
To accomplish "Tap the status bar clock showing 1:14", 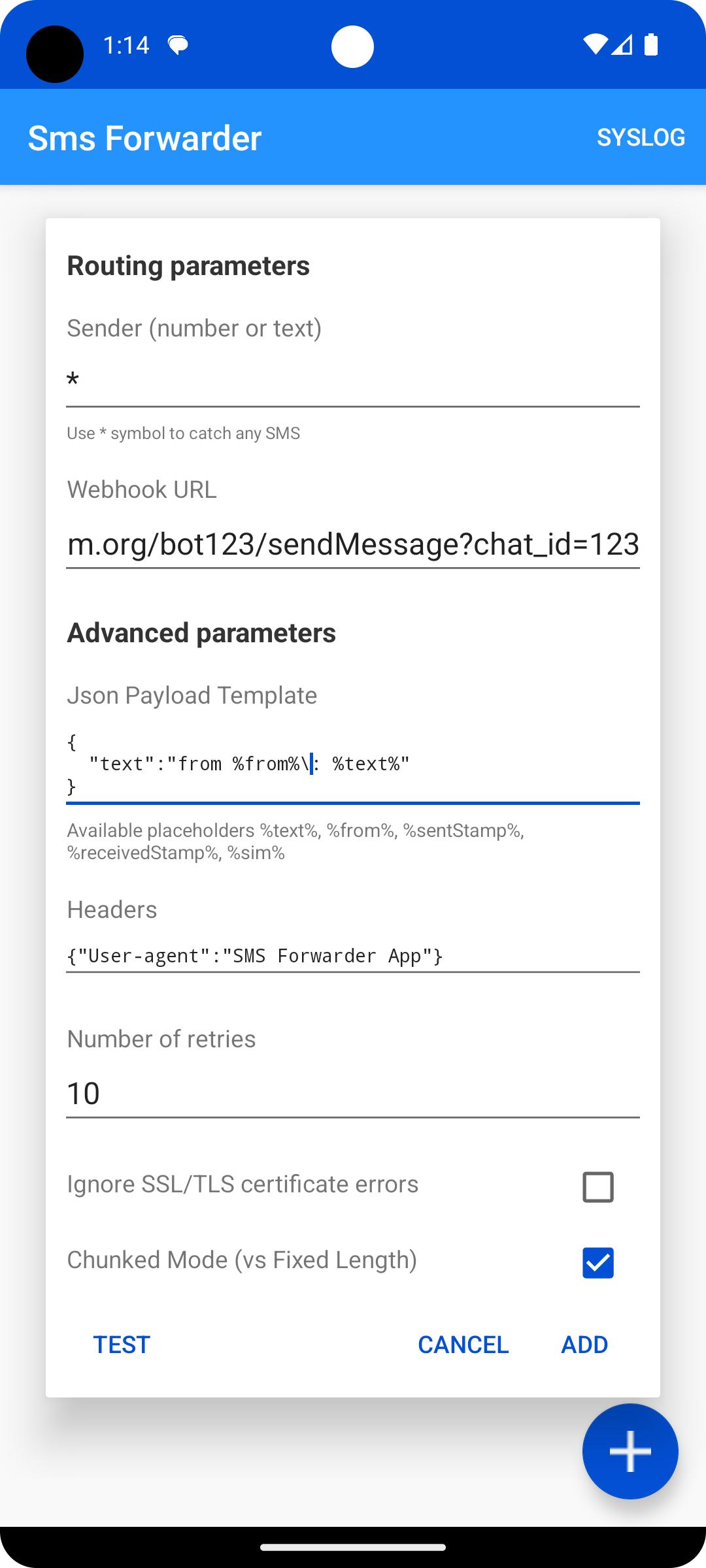I will (x=126, y=45).
